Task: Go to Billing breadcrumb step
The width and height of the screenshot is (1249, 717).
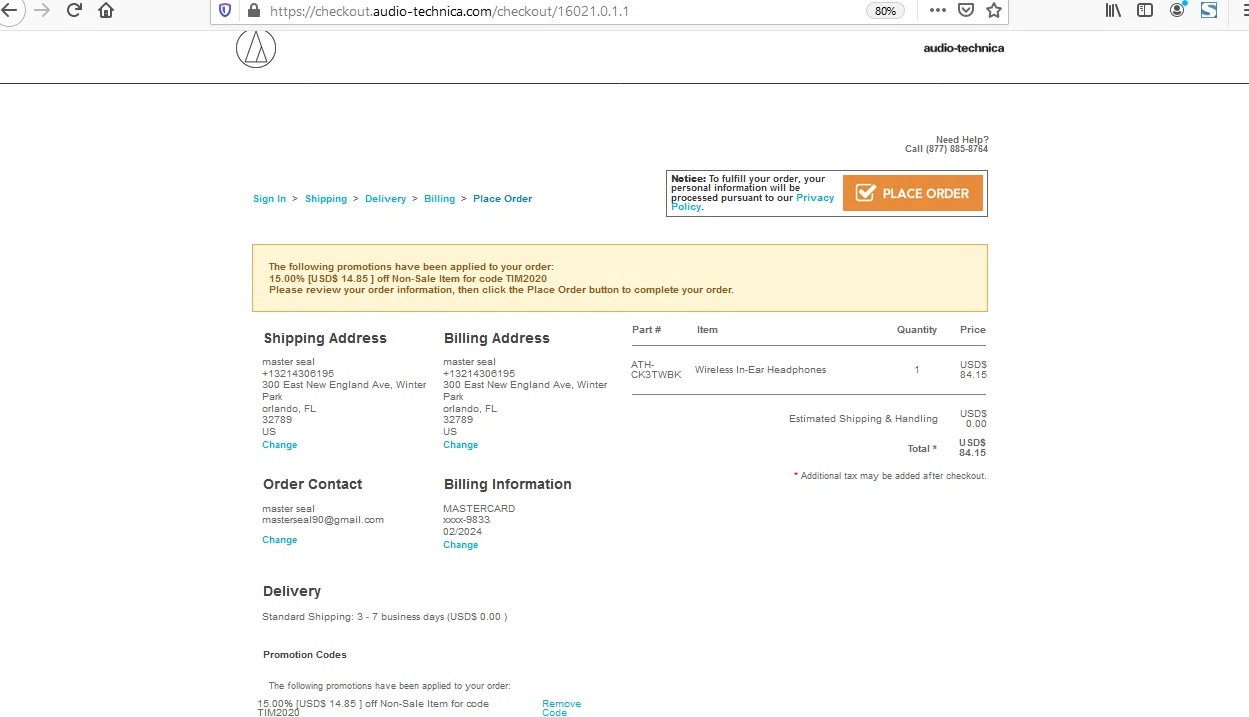Action: click(439, 199)
